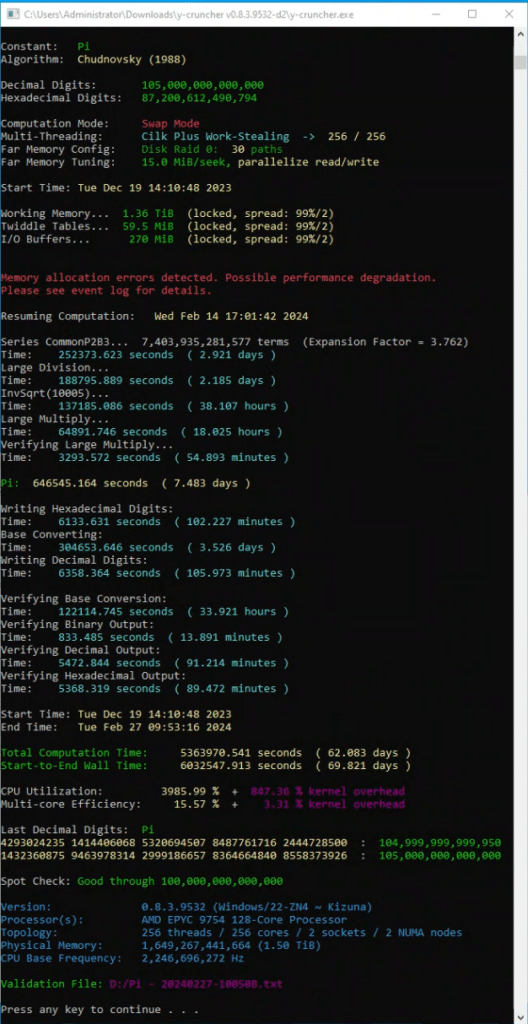Click the 'Total Computation Time' label
This screenshot has height=1024, width=528.
pyautogui.click(x=74, y=753)
